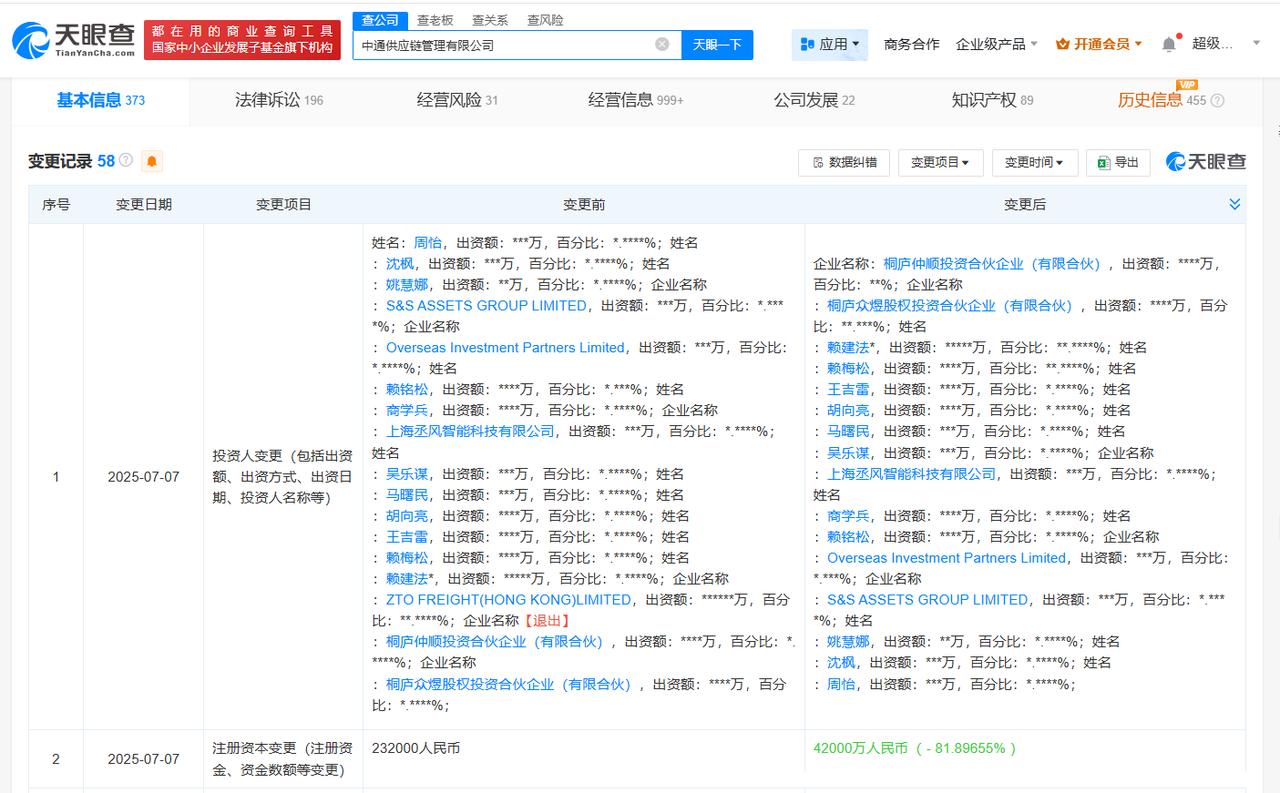The image size is (1280, 793).
Task: Select the 法律诉讼 196 tab
Action: 279,100
